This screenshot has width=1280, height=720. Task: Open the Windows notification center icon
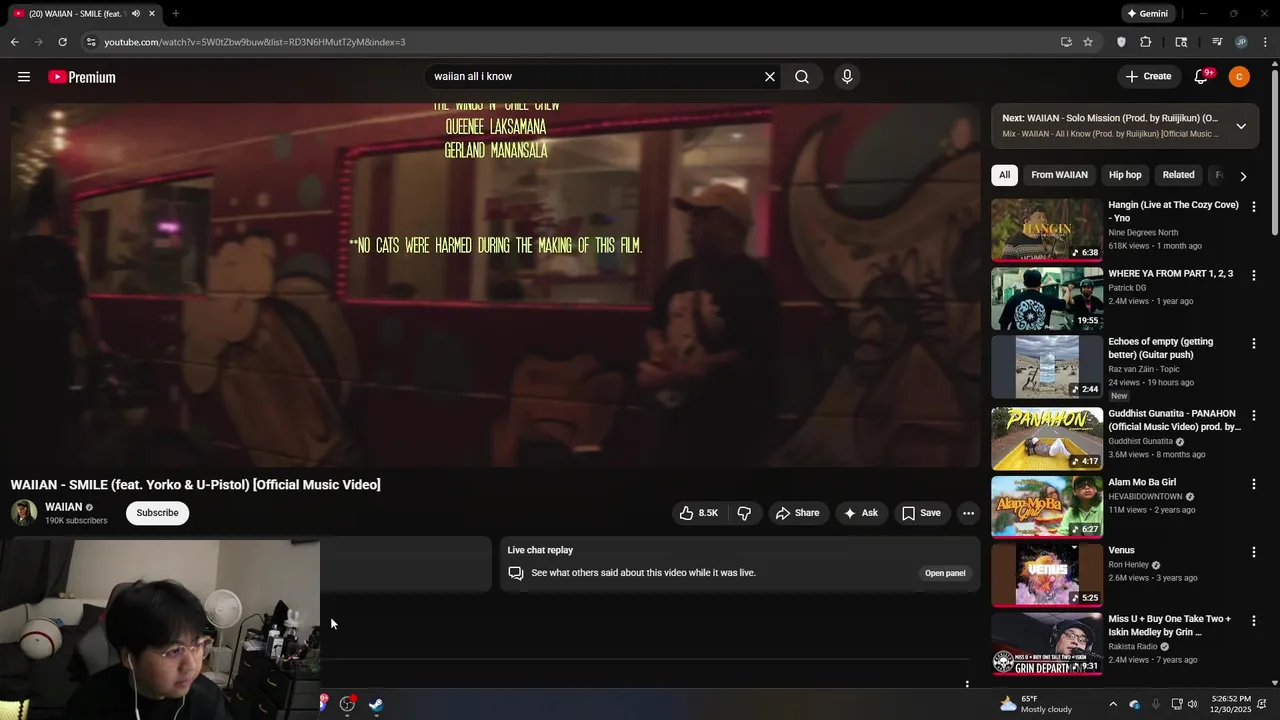tap(1262, 704)
